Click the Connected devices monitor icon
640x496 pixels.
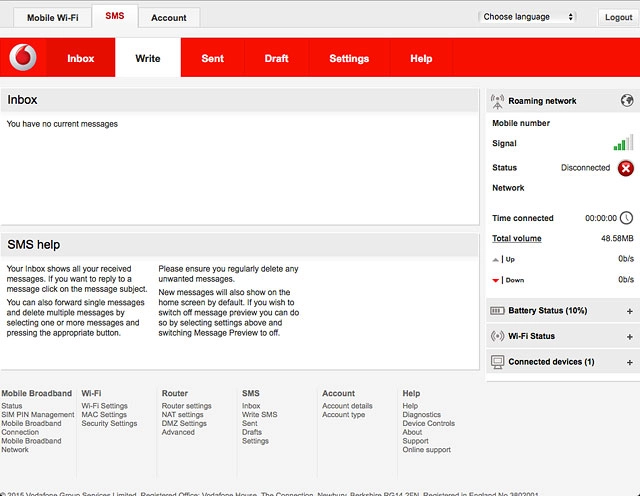(x=498, y=361)
